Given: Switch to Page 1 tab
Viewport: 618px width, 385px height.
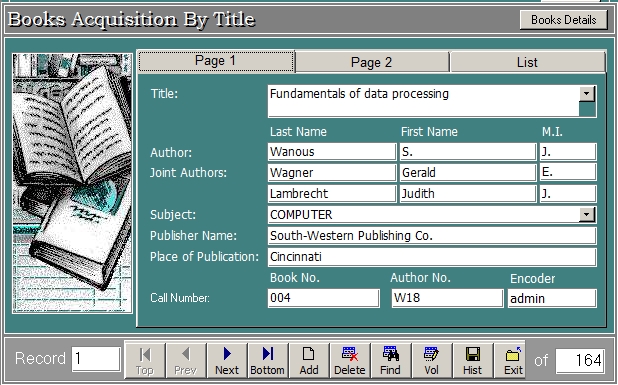Looking at the screenshot, I should [216, 61].
